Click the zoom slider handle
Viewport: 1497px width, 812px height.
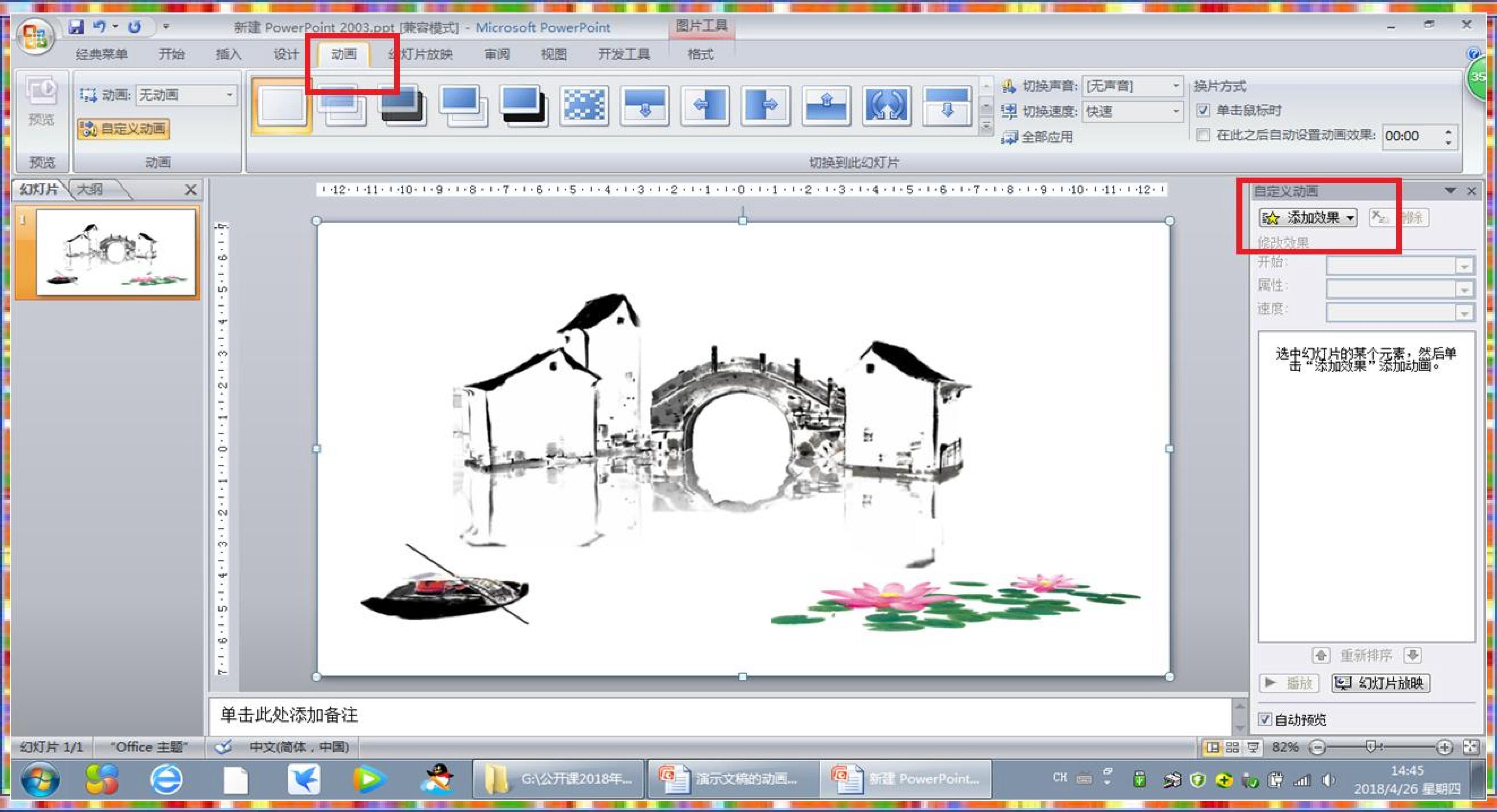point(1371,747)
